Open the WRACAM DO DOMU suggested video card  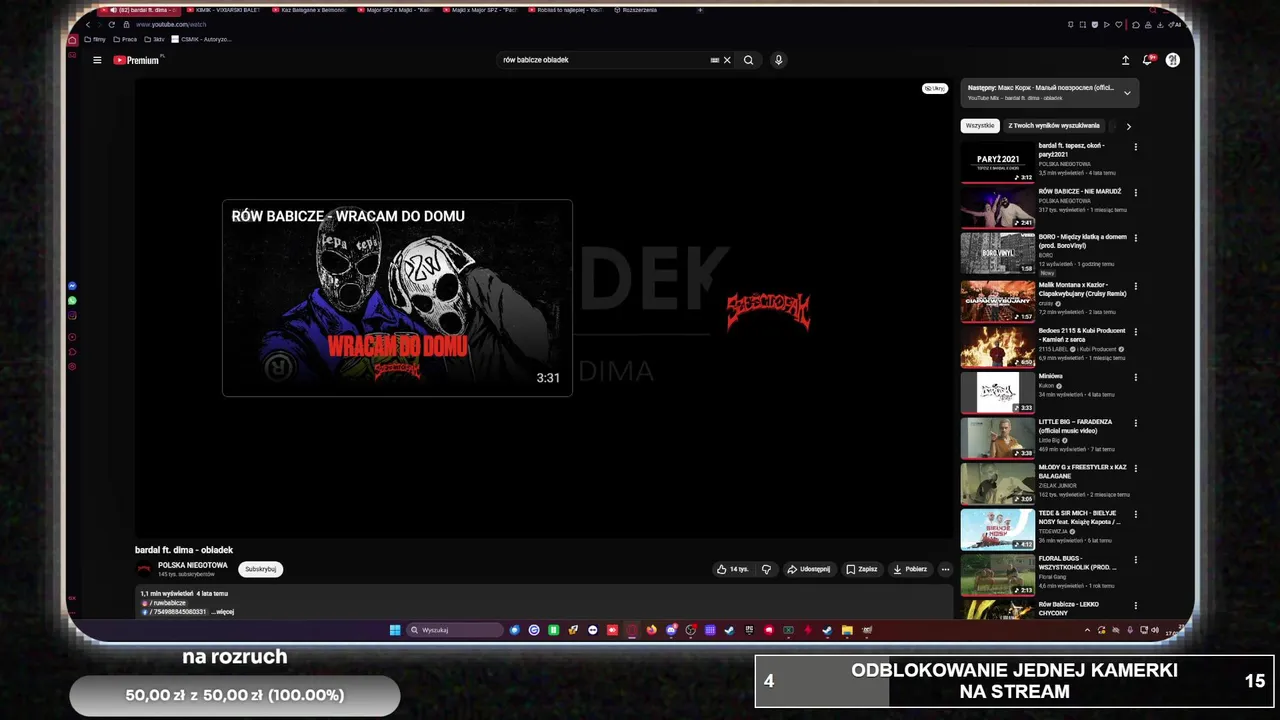397,298
